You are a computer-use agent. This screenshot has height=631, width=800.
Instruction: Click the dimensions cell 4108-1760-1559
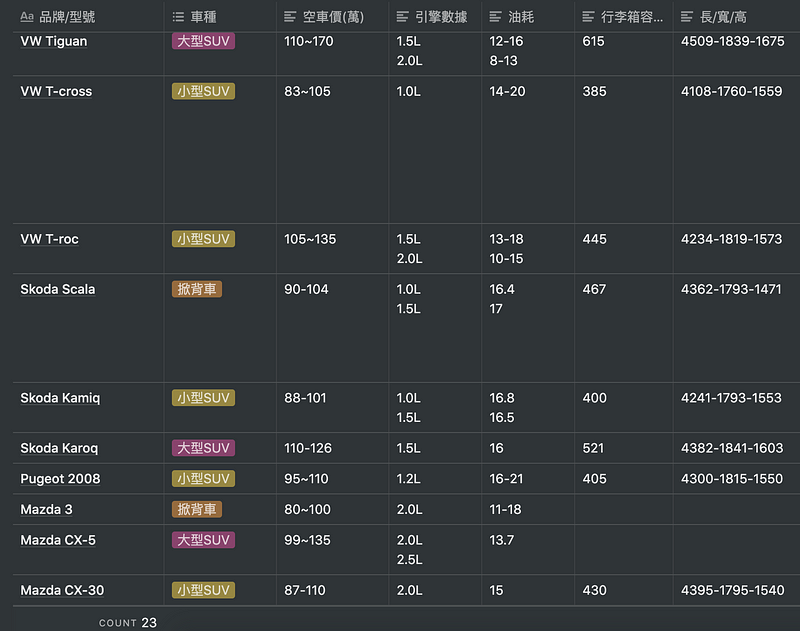point(737,150)
